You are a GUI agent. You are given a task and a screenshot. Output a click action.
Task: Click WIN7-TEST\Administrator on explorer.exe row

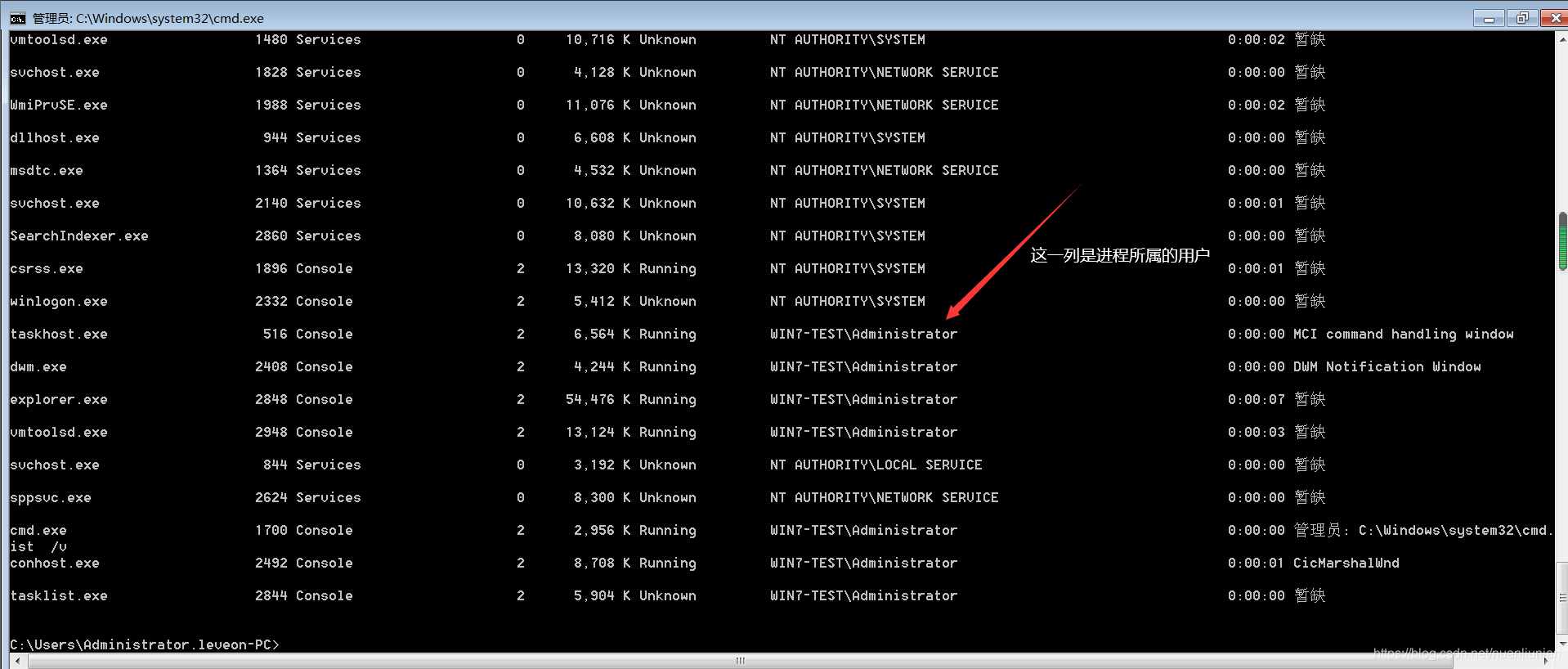click(x=864, y=399)
